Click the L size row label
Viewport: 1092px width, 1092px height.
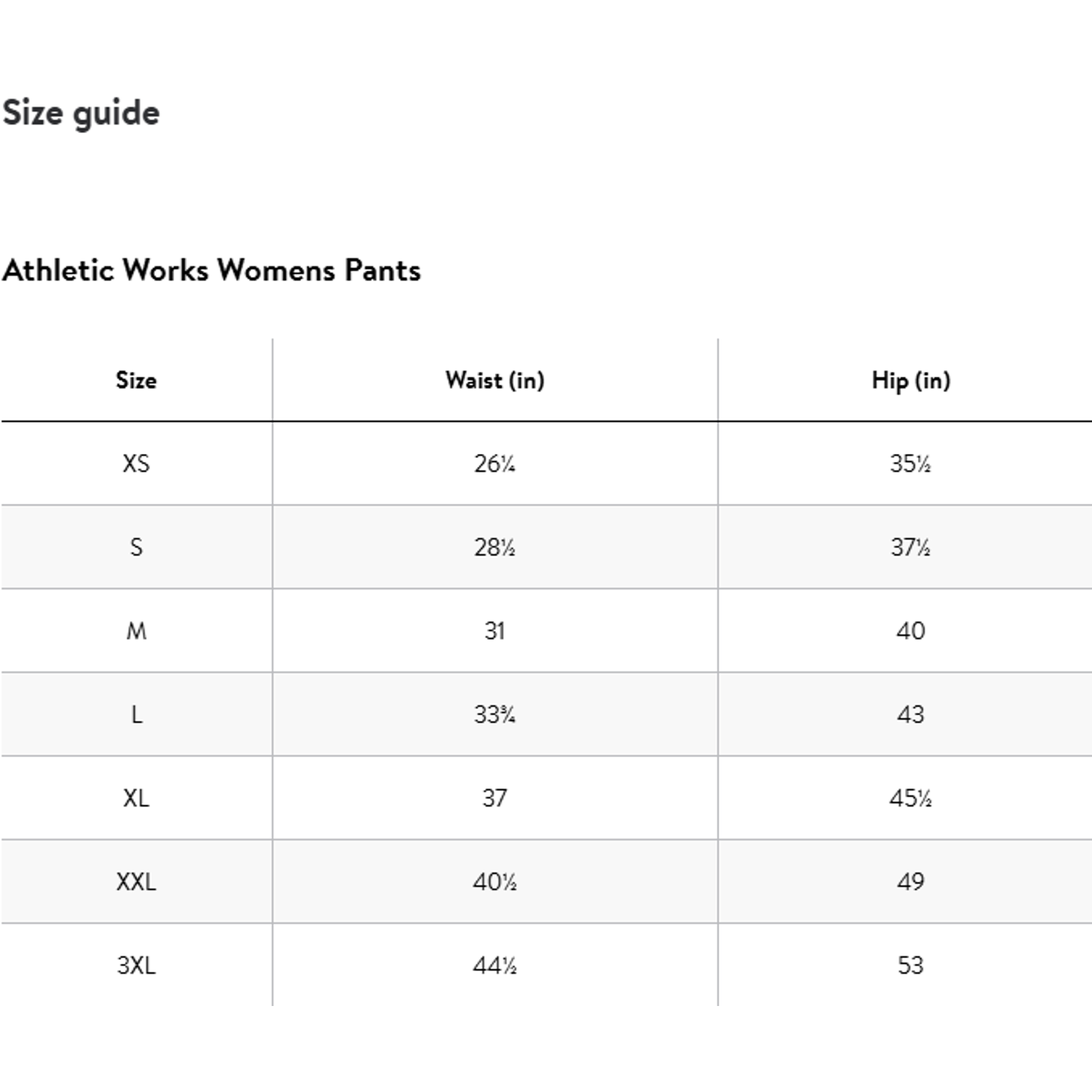point(136,715)
